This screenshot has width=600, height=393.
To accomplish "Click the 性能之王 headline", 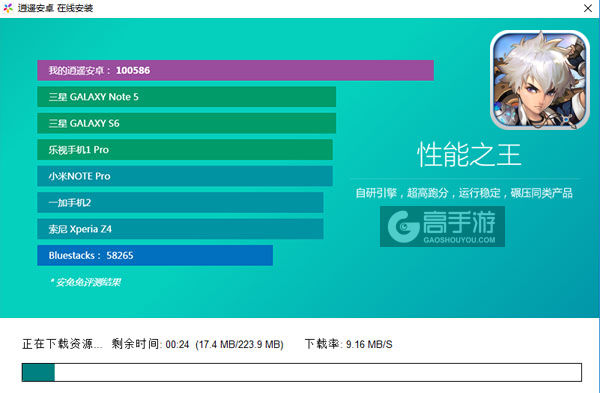I will click(x=469, y=155).
